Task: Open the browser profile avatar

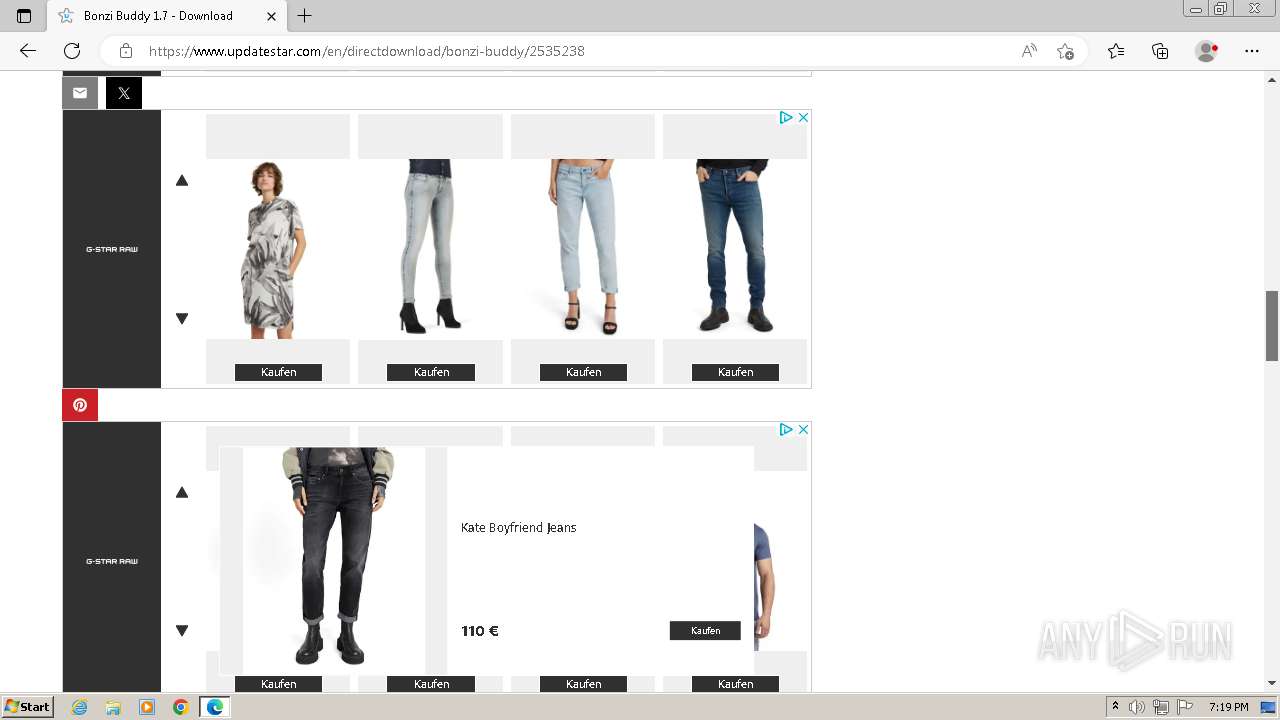Action: pyautogui.click(x=1206, y=51)
